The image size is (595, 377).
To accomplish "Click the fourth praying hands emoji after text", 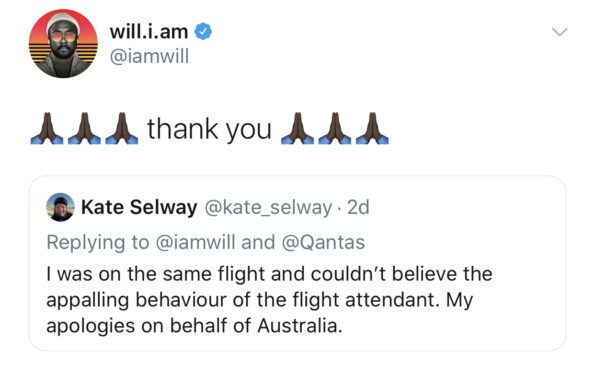I will pyautogui.click(x=297, y=128).
